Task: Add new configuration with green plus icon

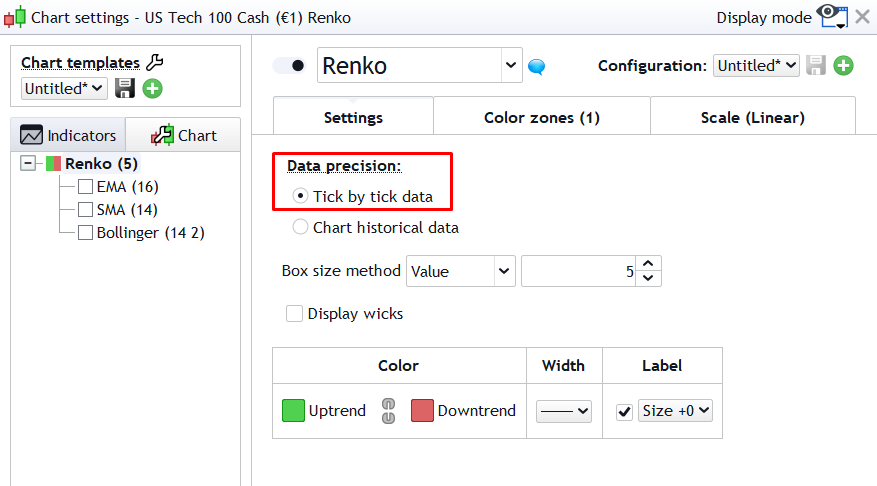Action: [843, 66]
